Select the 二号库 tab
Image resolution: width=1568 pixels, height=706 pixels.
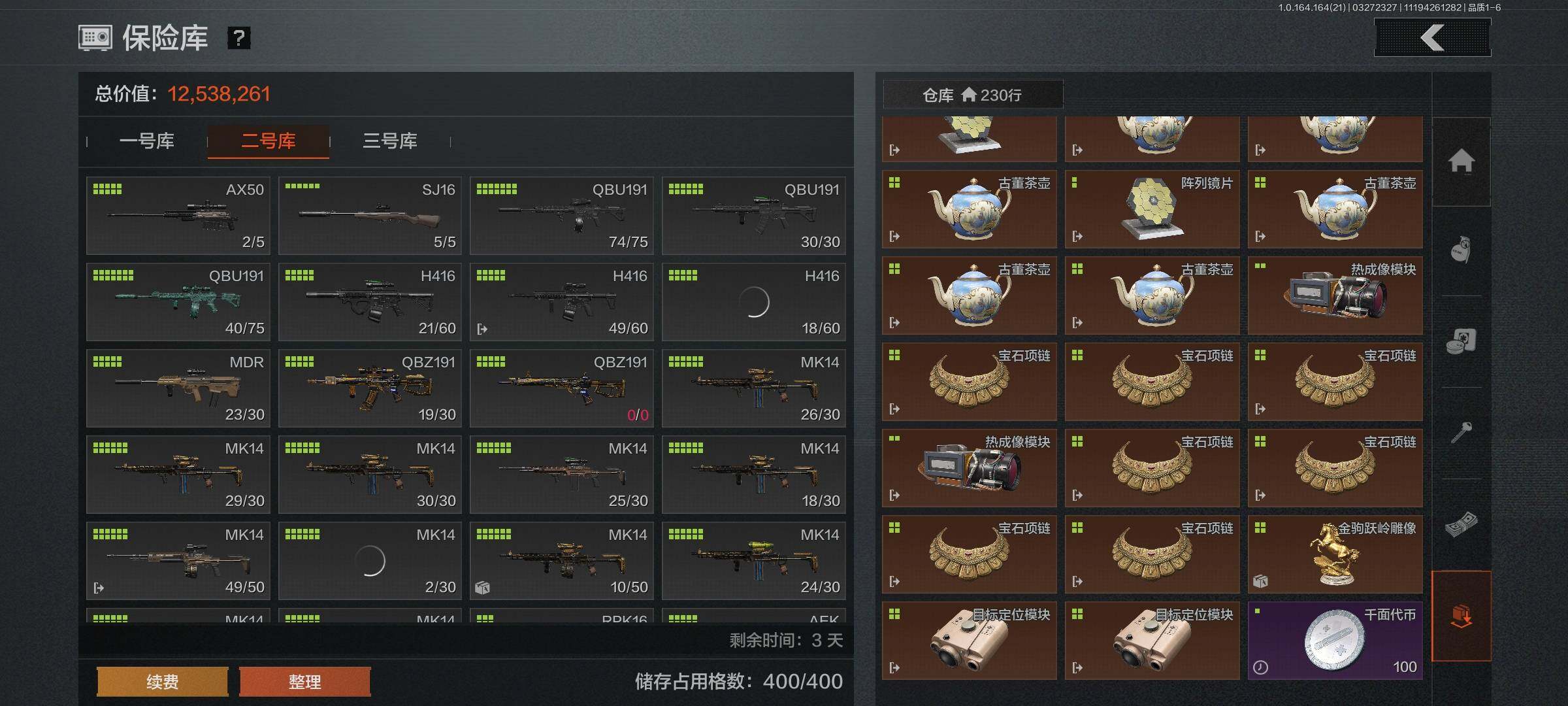coord(268,141)
